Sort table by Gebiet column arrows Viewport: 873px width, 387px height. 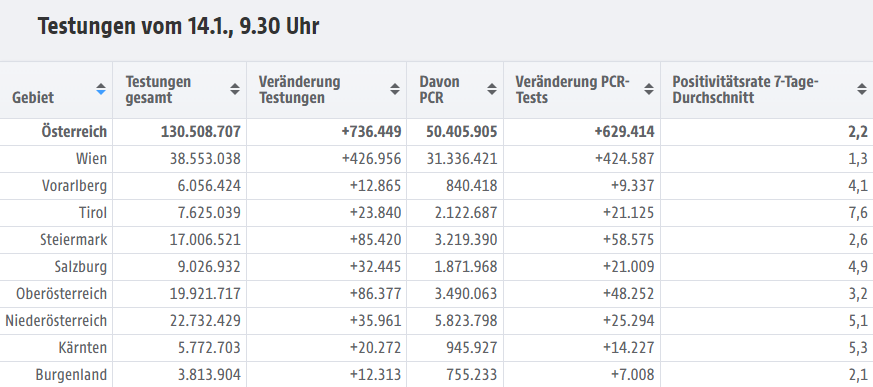tap(101, 89)
